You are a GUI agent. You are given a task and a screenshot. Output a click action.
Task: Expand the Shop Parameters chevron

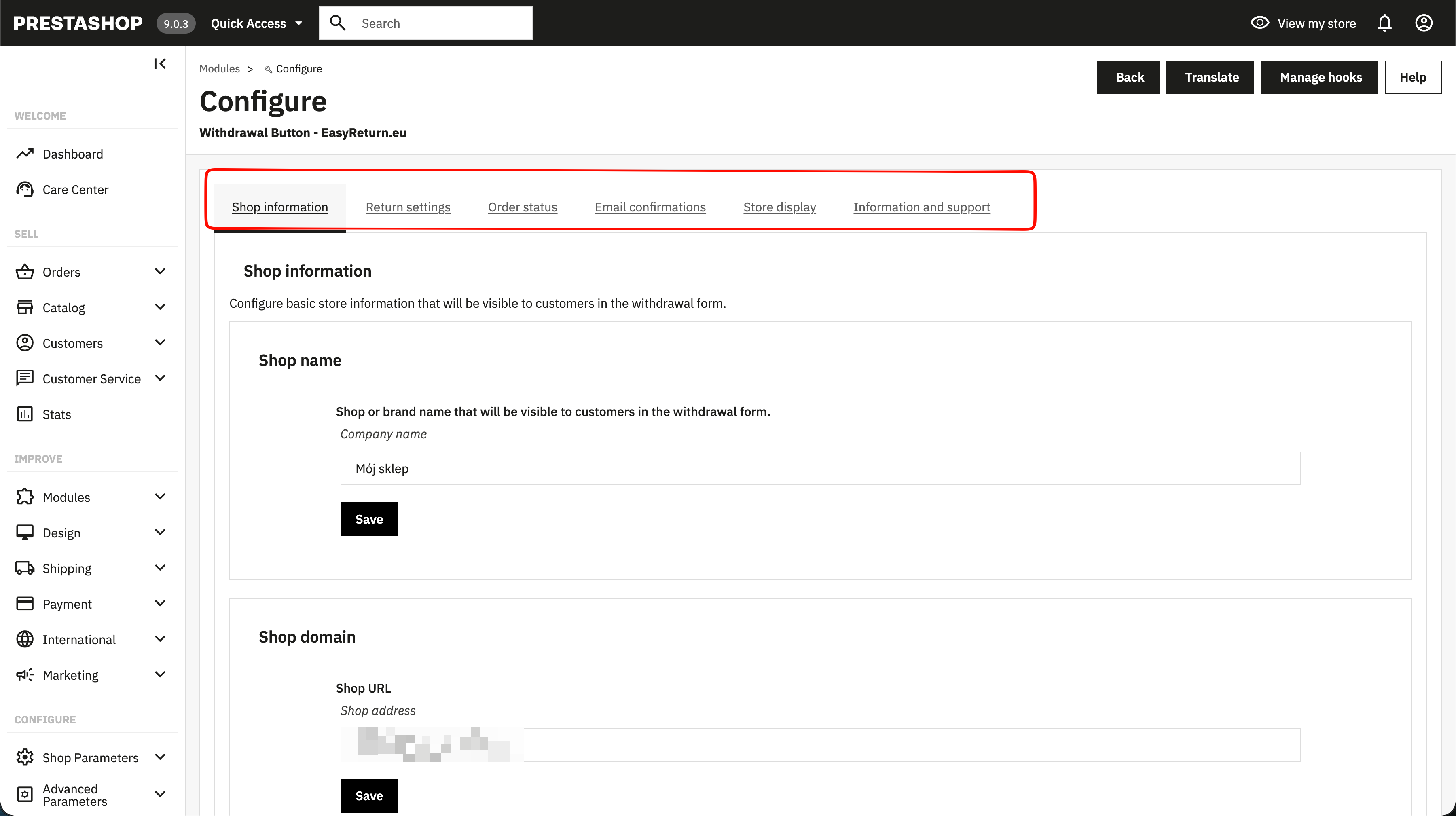click(x=160, y=757)
